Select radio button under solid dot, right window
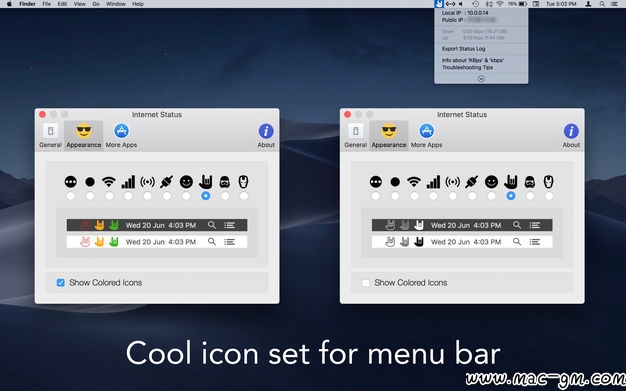The height and width of the screenshot is (391, 626). 395,196
